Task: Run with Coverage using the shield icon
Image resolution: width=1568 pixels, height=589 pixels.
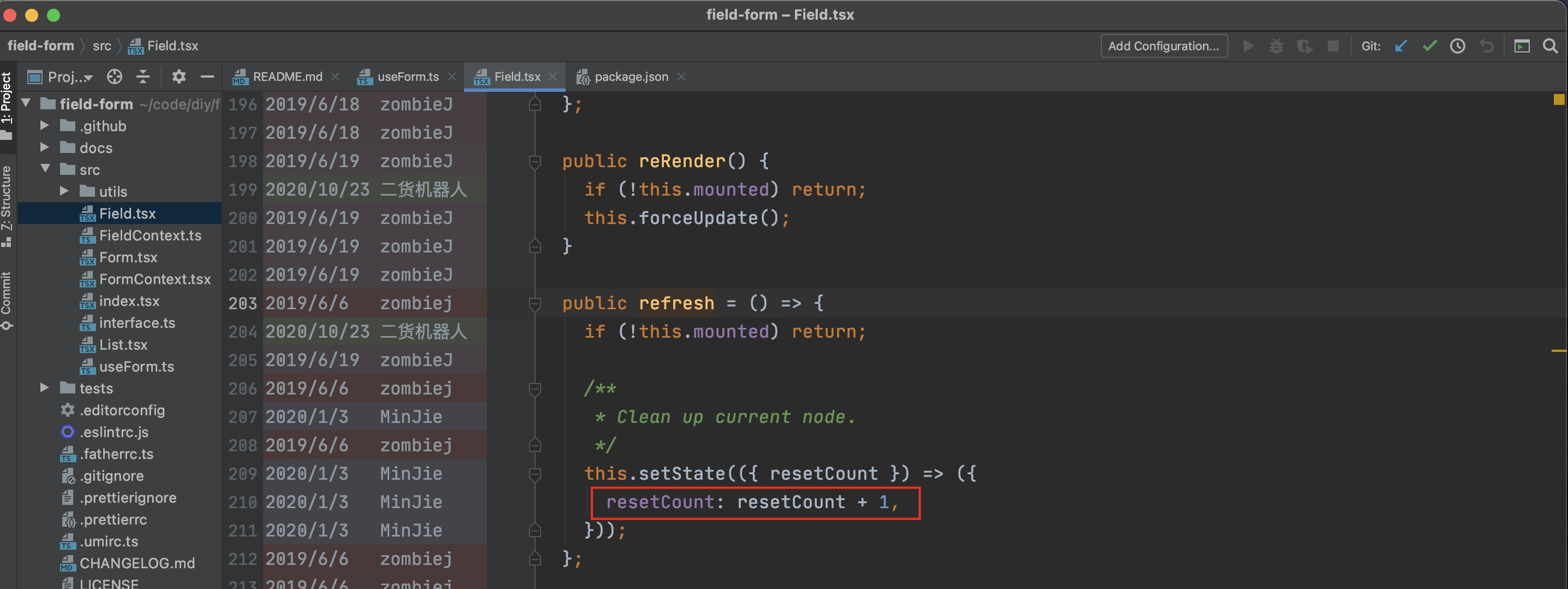Action: (x=1304, y=46)
